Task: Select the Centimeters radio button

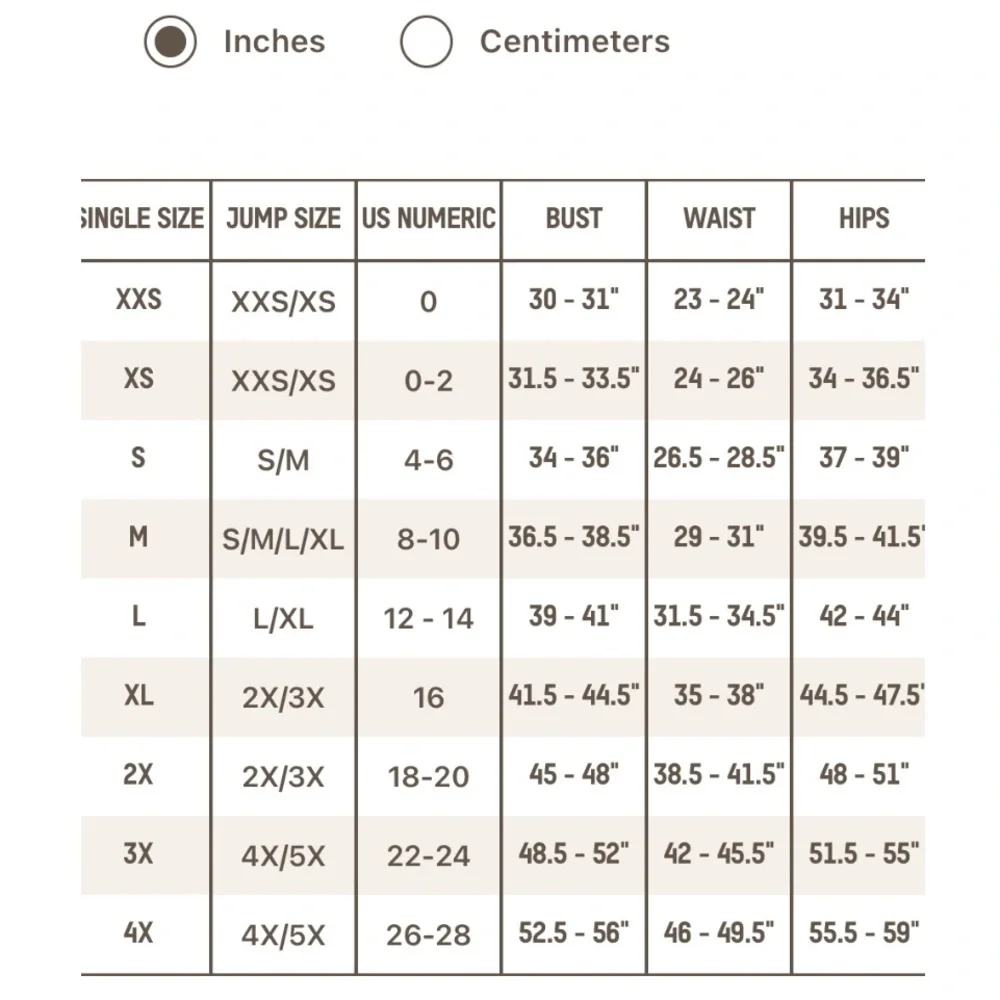Action: [x=426, y=41]
